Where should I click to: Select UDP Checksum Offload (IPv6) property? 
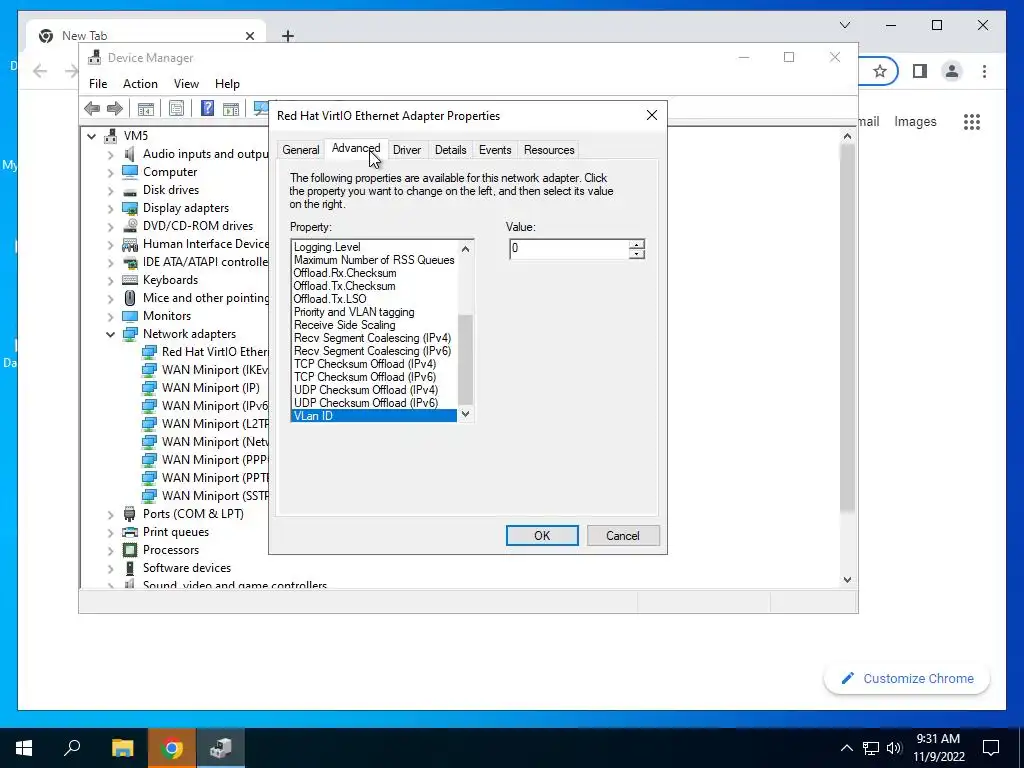point(374,403)
